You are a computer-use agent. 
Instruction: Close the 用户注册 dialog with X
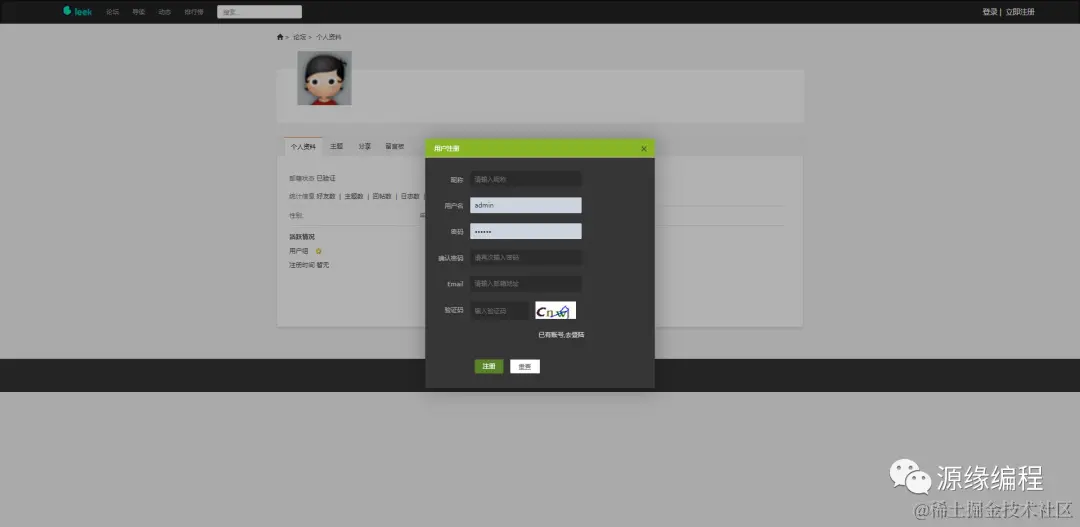pyautogui.click(x=644, y=149)
